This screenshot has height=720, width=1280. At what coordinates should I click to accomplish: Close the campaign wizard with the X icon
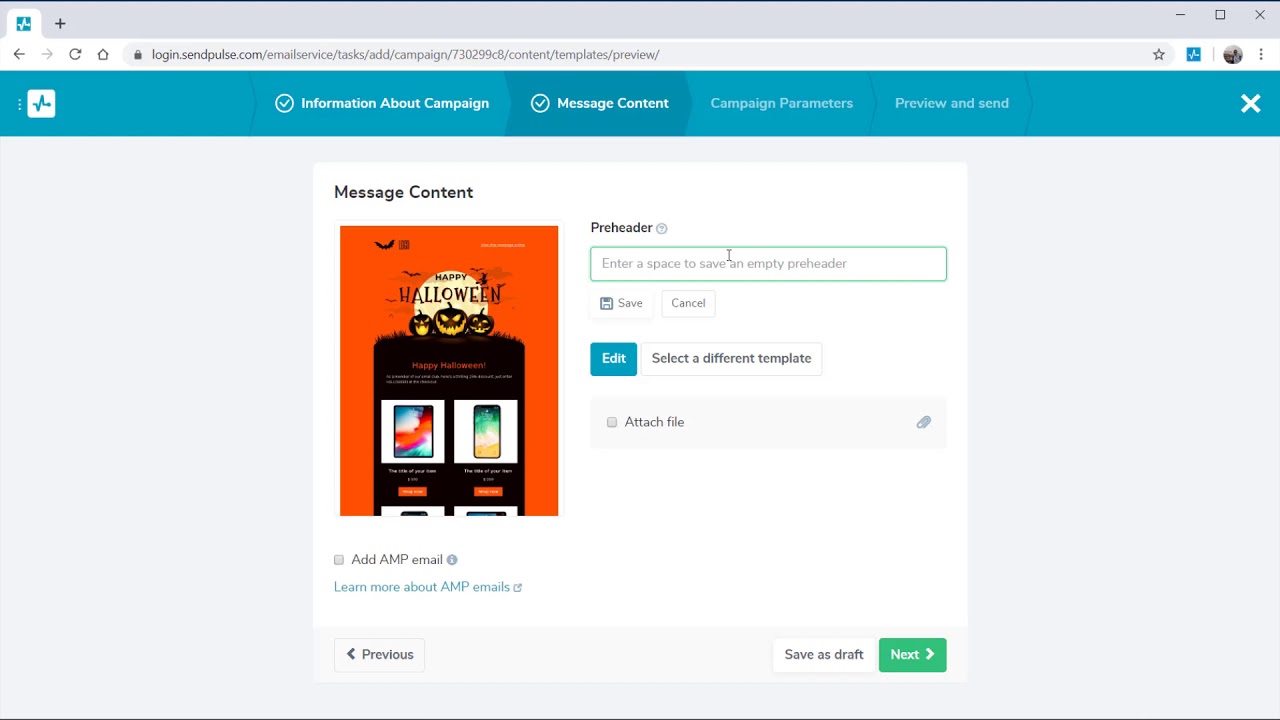tap(1250, 103)
